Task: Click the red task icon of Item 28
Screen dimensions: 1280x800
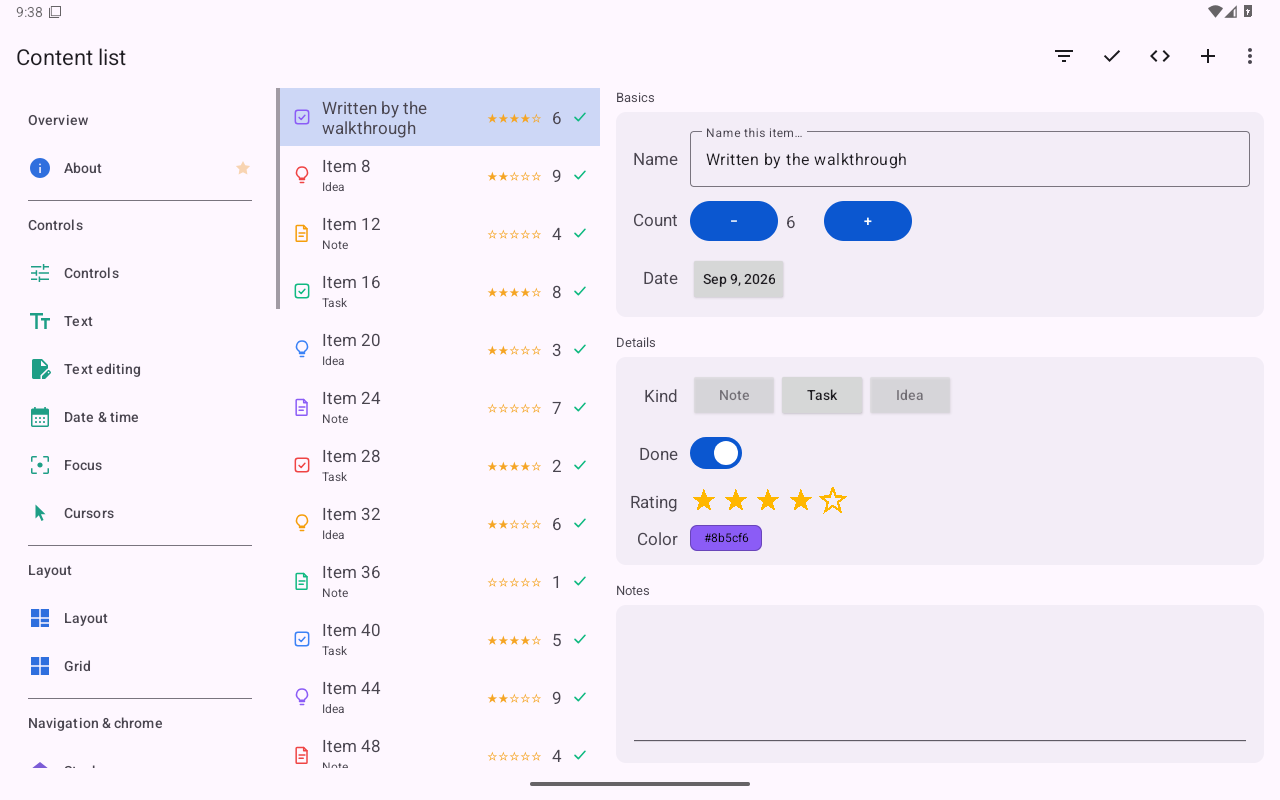Action: click(x=302, y=465)
